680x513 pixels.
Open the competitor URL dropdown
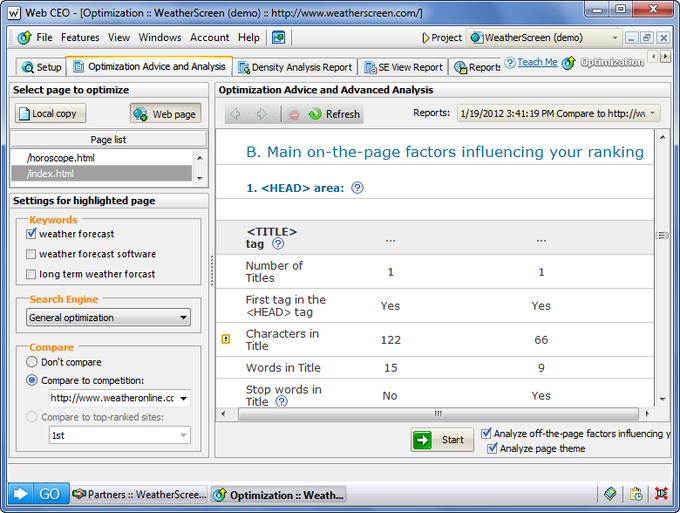click(183, 399)
